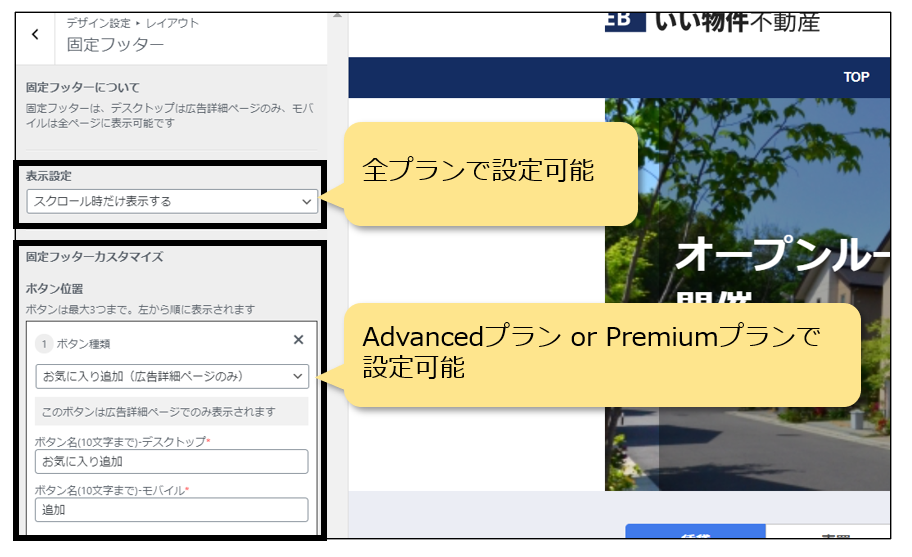The image size is (912, 557).
Task: Expand the ボタン種類 dropdown
Action: coord(171,376)
